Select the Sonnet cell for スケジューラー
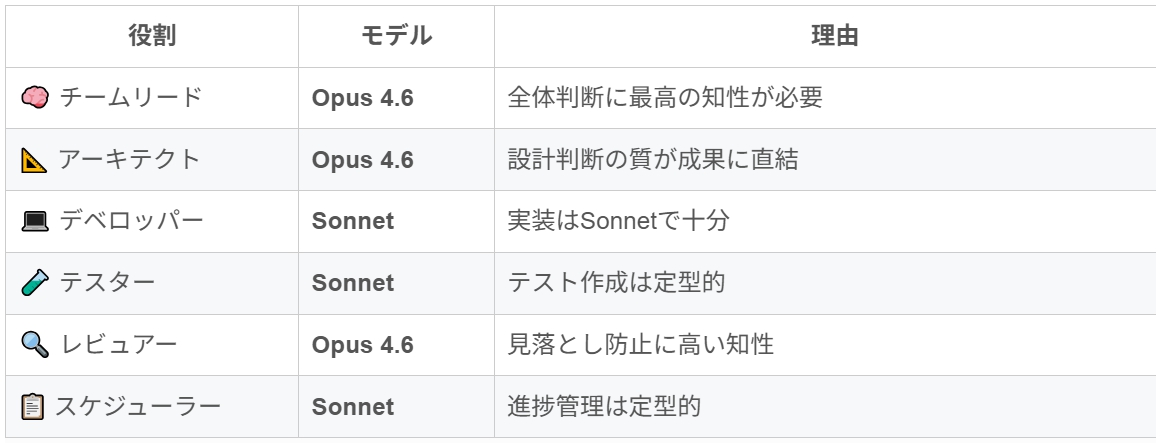The image size is (1163, 443). 353,407
